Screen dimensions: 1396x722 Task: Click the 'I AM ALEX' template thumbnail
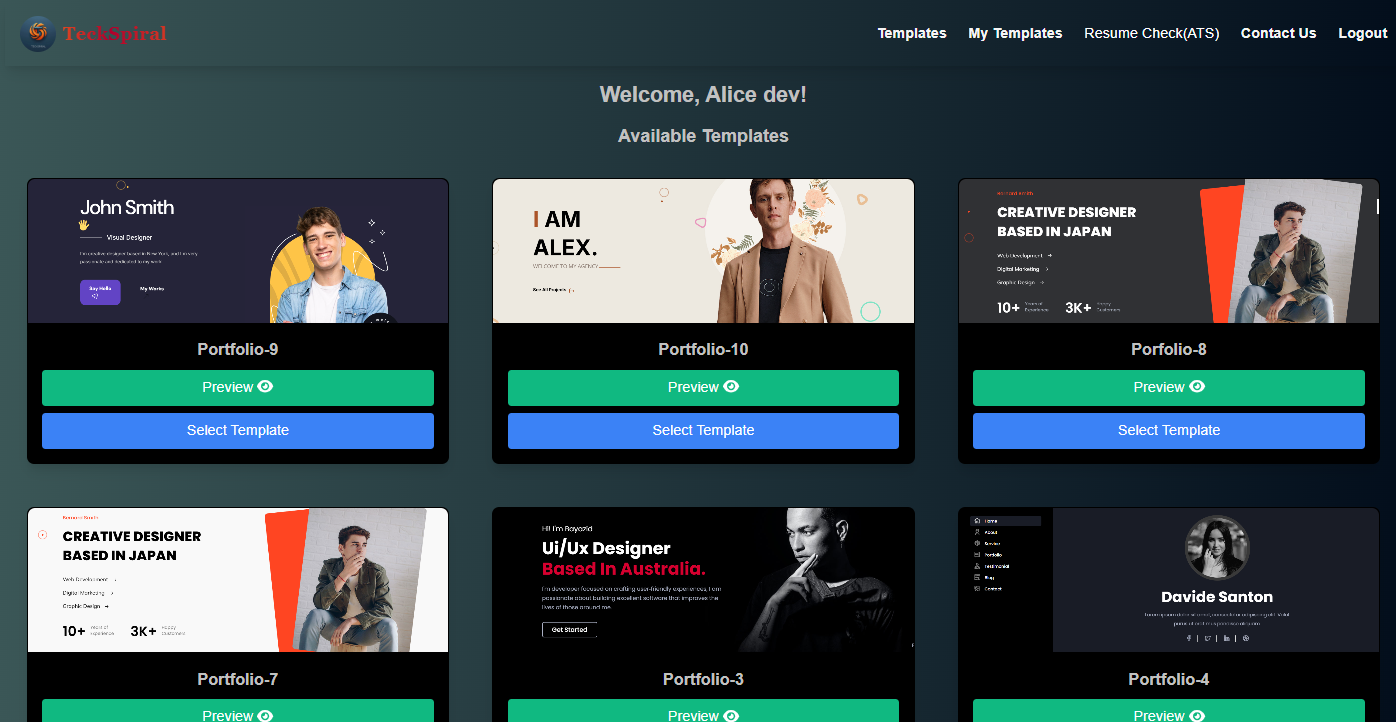(x=703, y=251)
